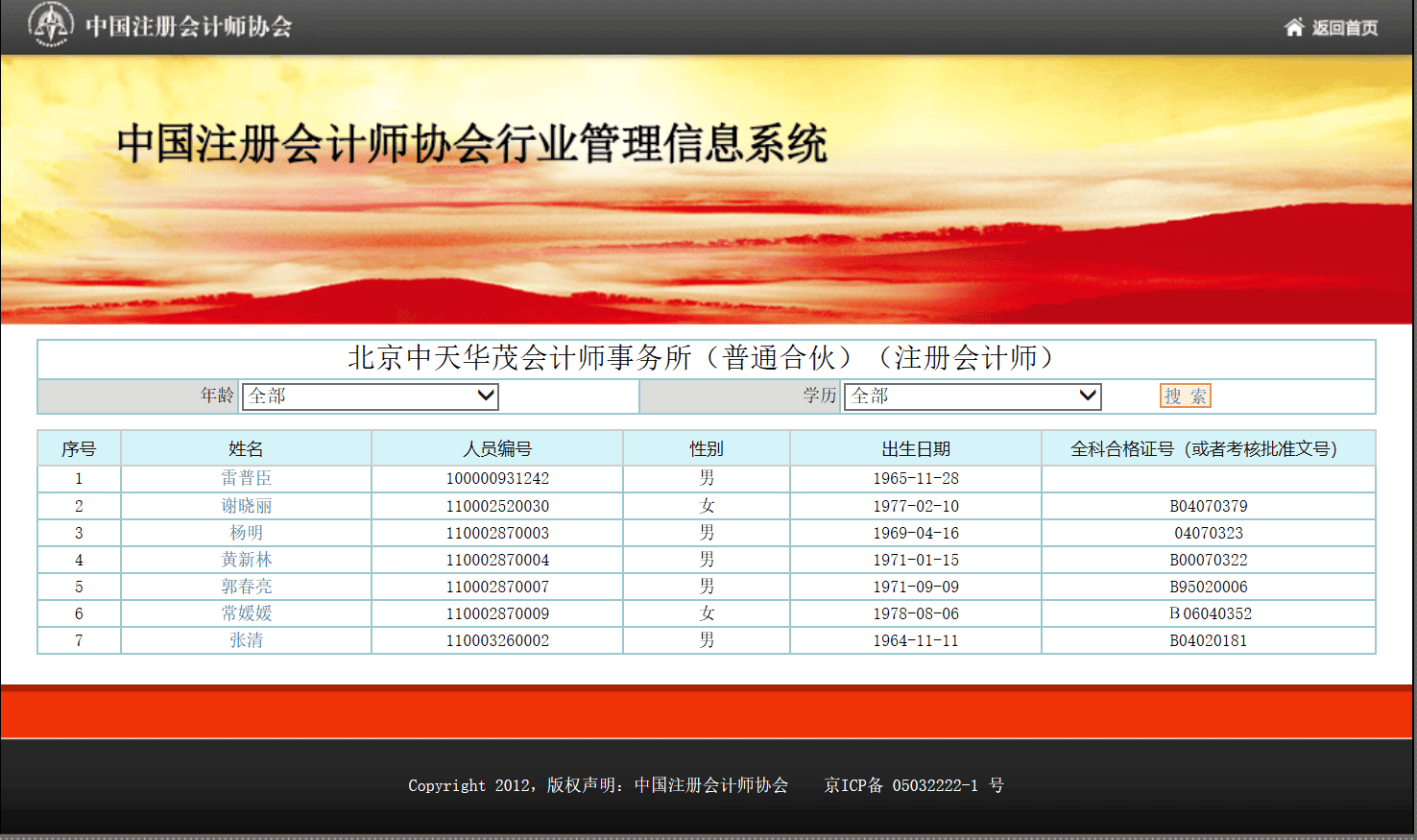Open the 年龄 age dropdown

(x=371, y=396)
